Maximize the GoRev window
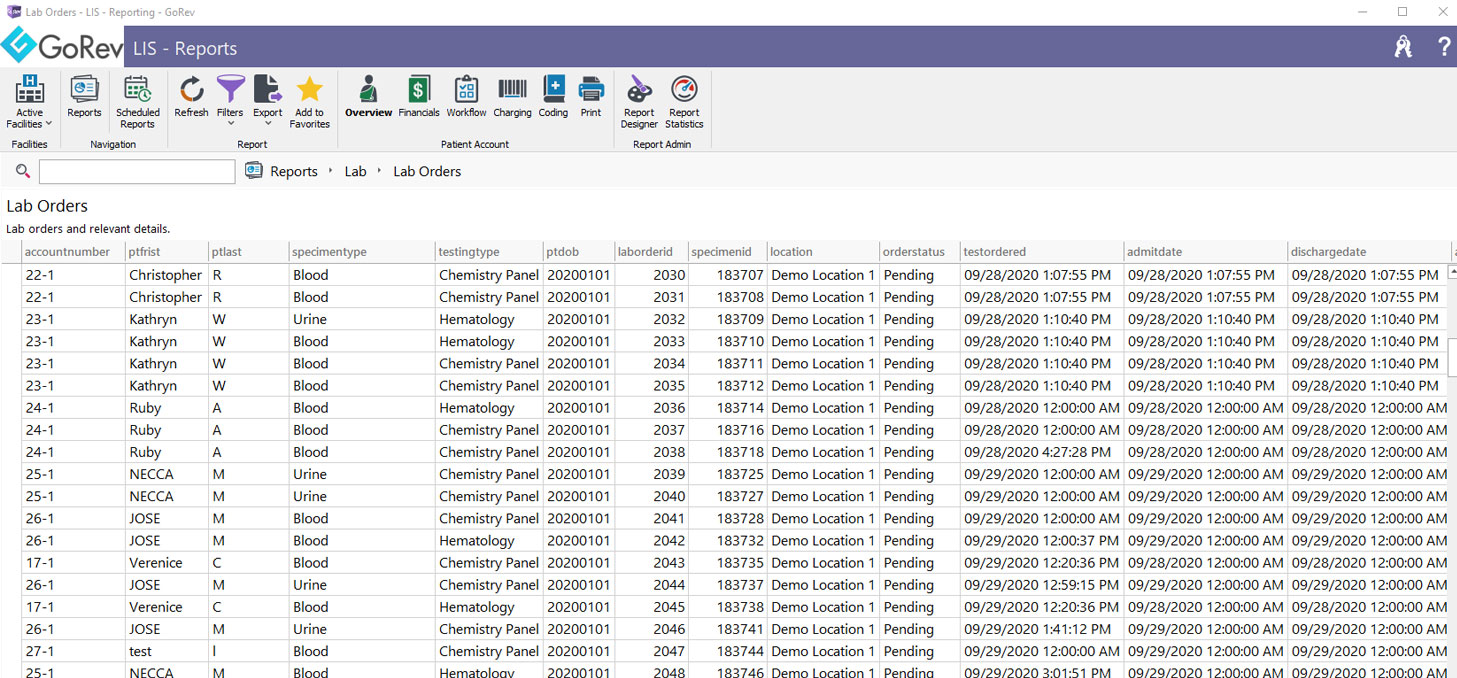This screenshot has width=1457, height=678. coord(1402,12)
